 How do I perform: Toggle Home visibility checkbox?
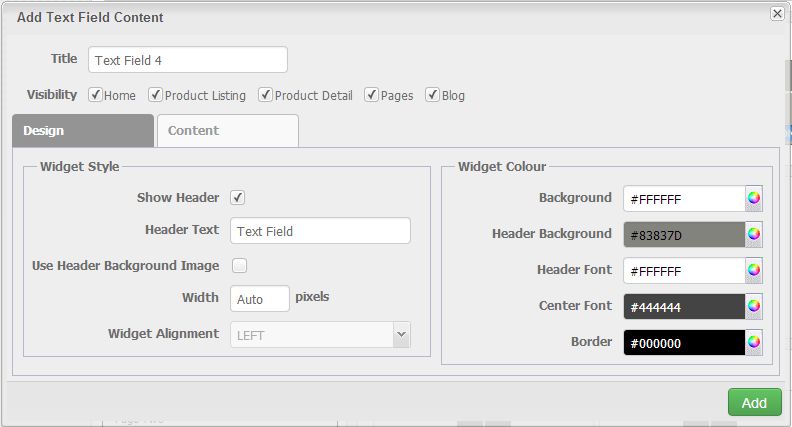pos(95,94)
